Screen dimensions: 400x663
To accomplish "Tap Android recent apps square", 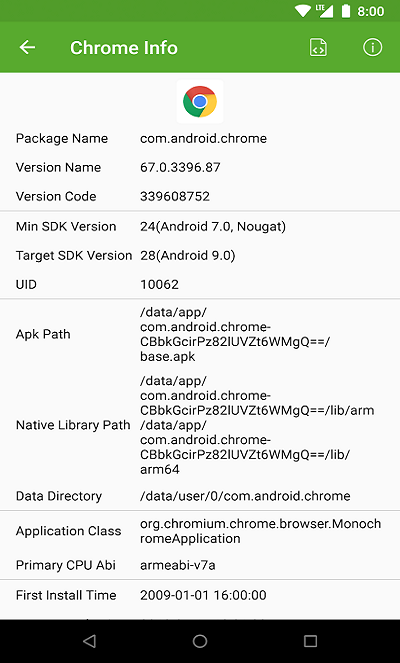I will click(x=310, y=641).
